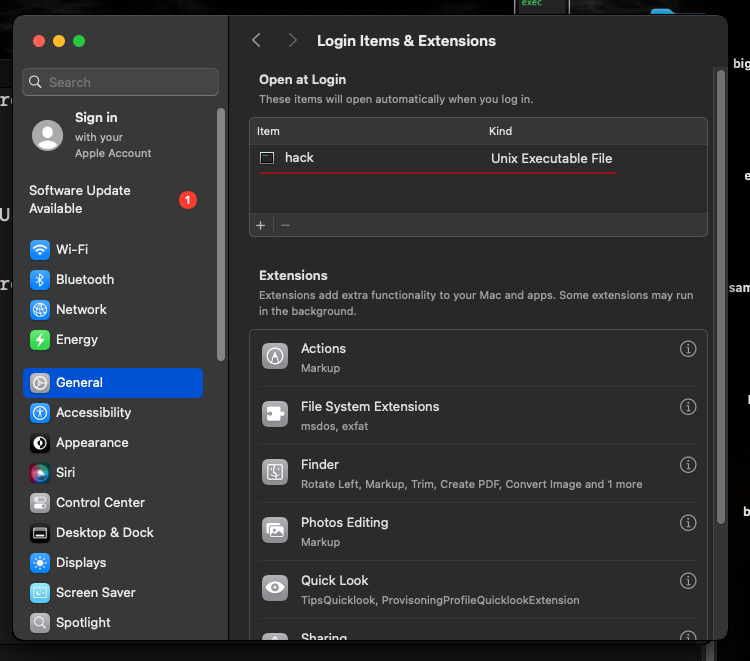Viewport: 750px width, 661px height.
Task: Select the hack login item
Action: [299, 158]
